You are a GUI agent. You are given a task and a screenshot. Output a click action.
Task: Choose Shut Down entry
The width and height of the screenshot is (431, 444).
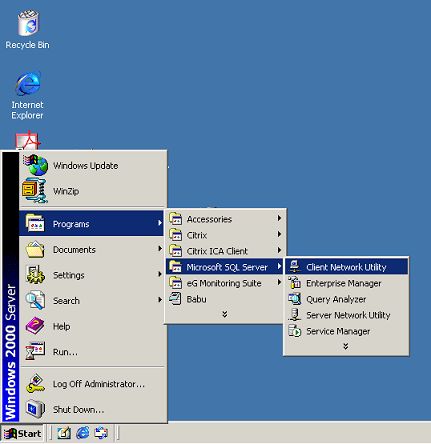click(x=93, y=409)
